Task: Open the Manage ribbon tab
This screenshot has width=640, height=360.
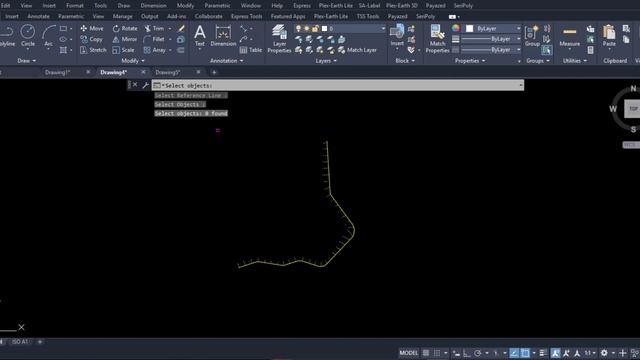Action: point(122,16)
